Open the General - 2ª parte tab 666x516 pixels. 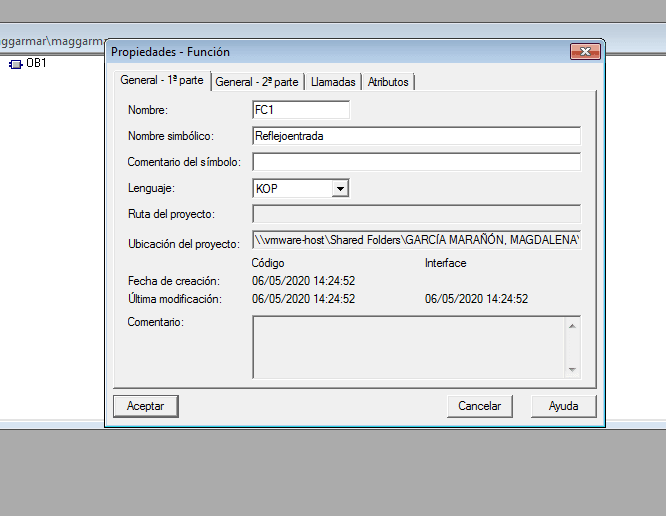[x=257, y=82]
